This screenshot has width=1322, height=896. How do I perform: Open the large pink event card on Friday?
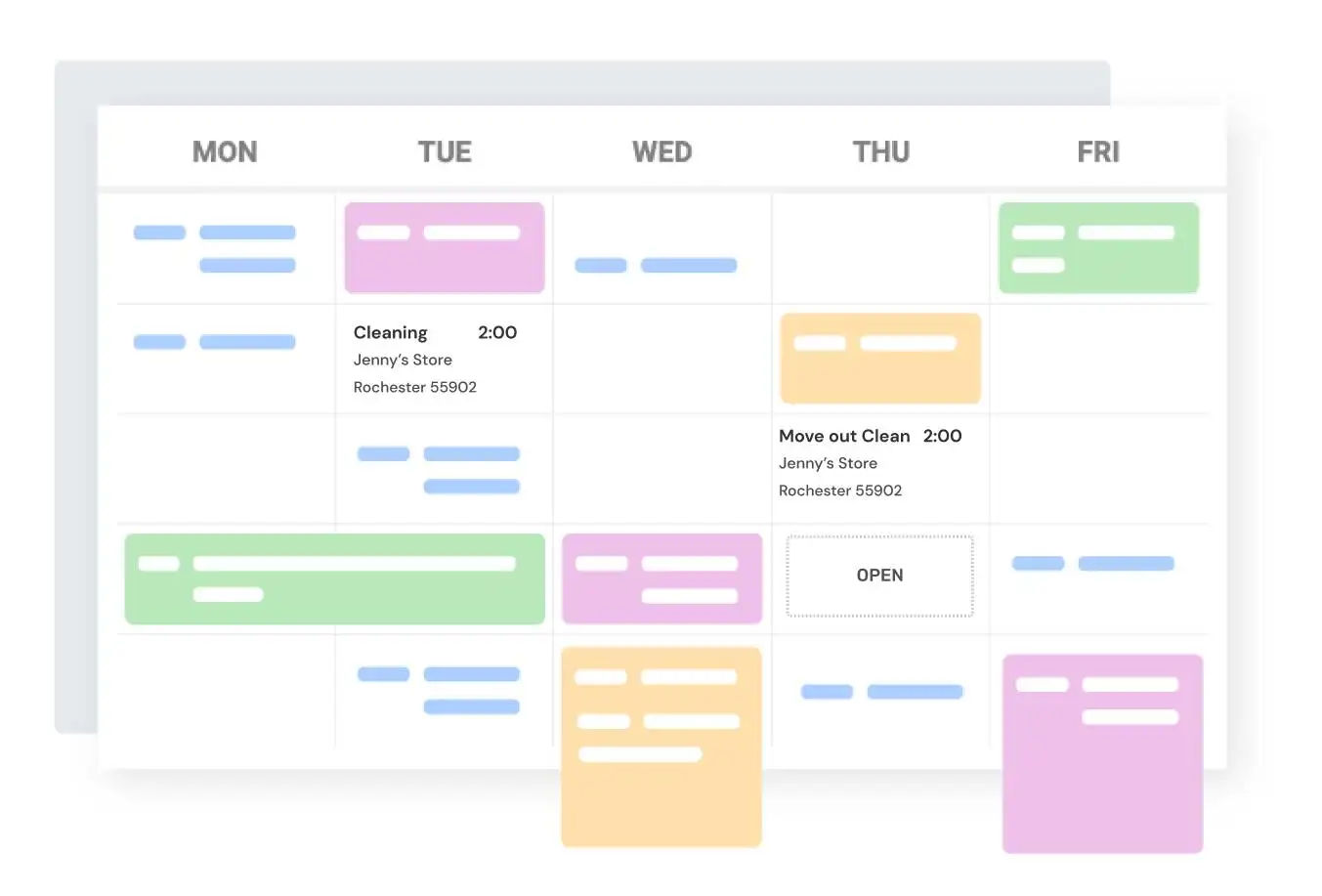tap(1102, 753)
